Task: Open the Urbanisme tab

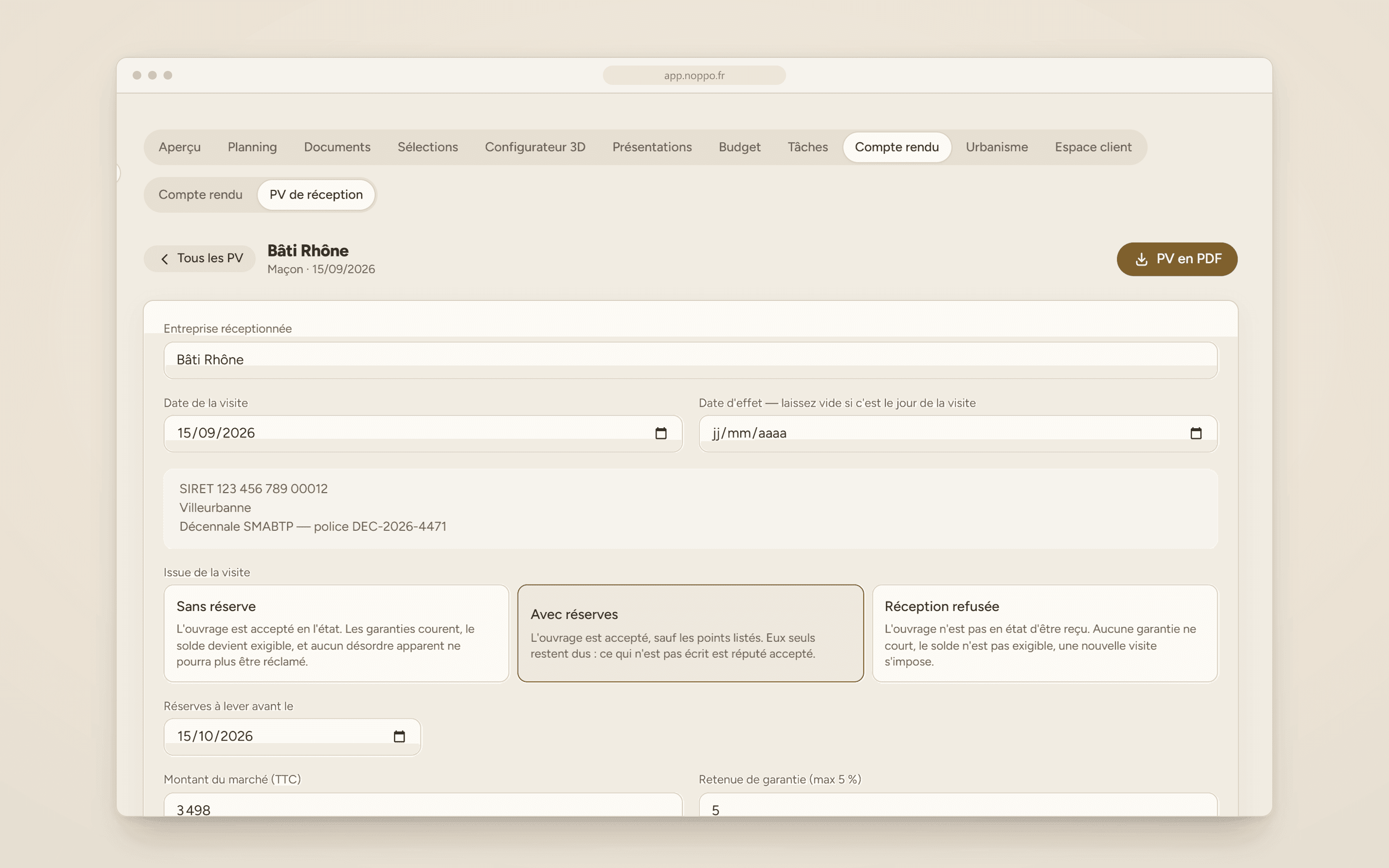Action: 996,147
